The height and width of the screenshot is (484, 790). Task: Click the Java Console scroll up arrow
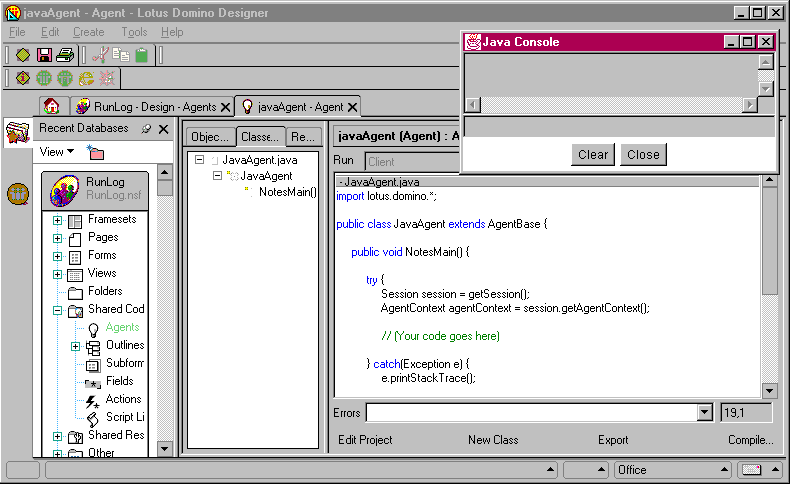pos(766,62)
